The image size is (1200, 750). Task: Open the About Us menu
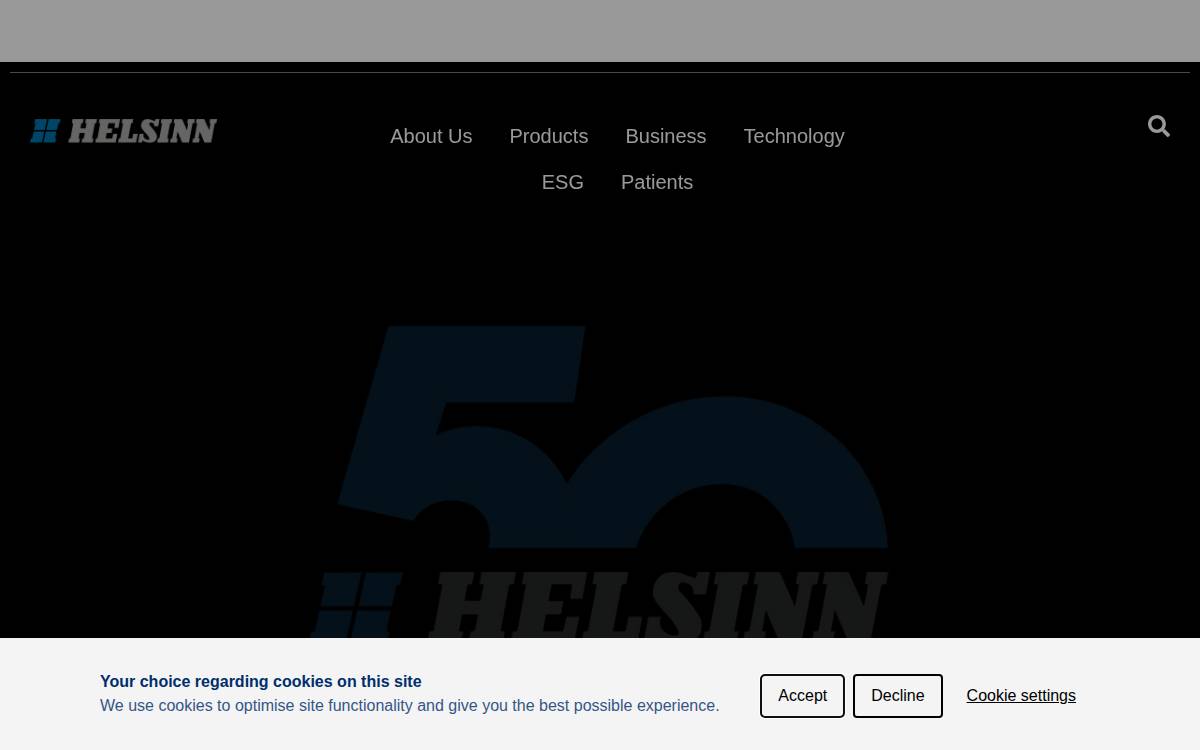pos(431,136)
